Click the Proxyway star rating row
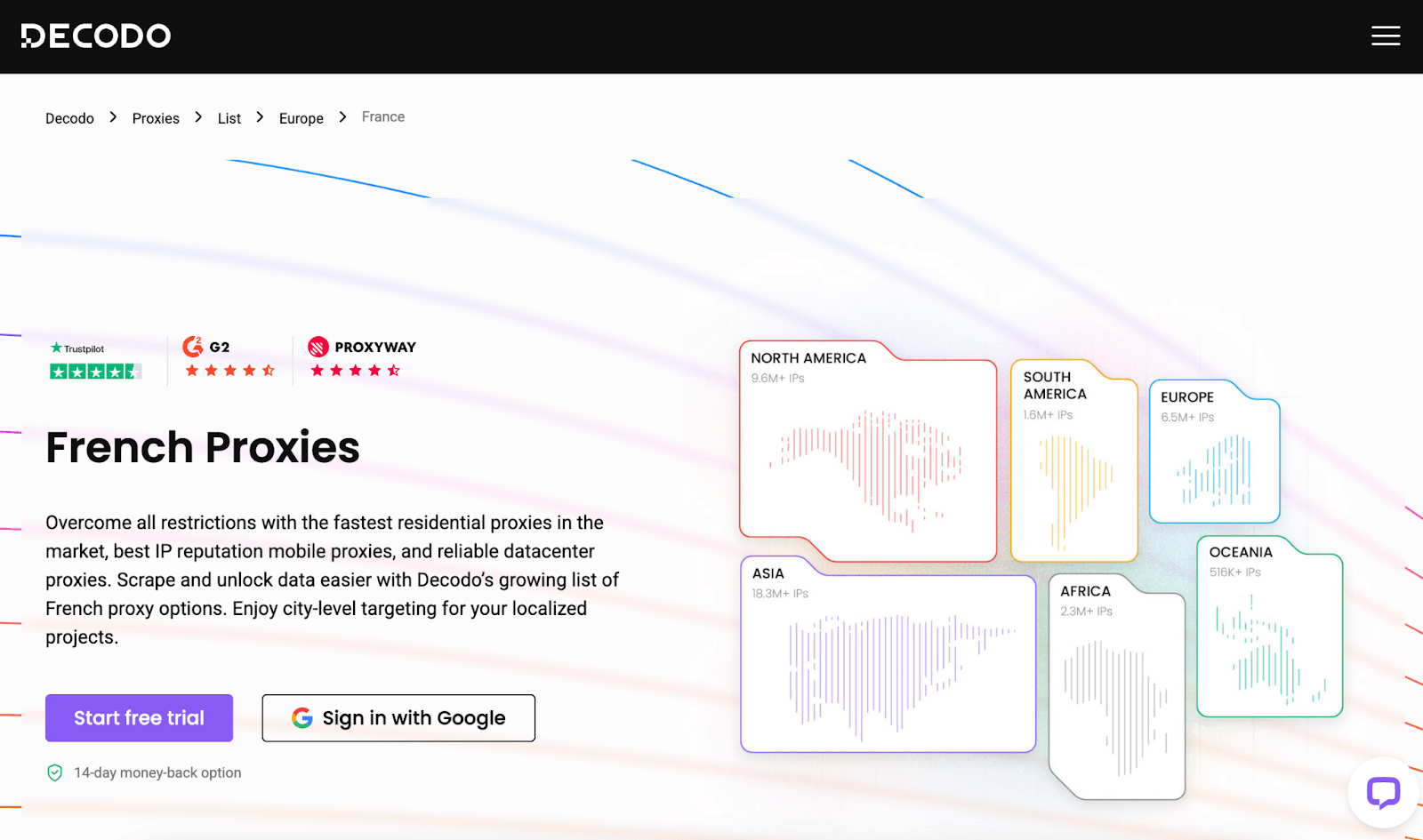1423x840 pixels. click(x=355, y=370)
